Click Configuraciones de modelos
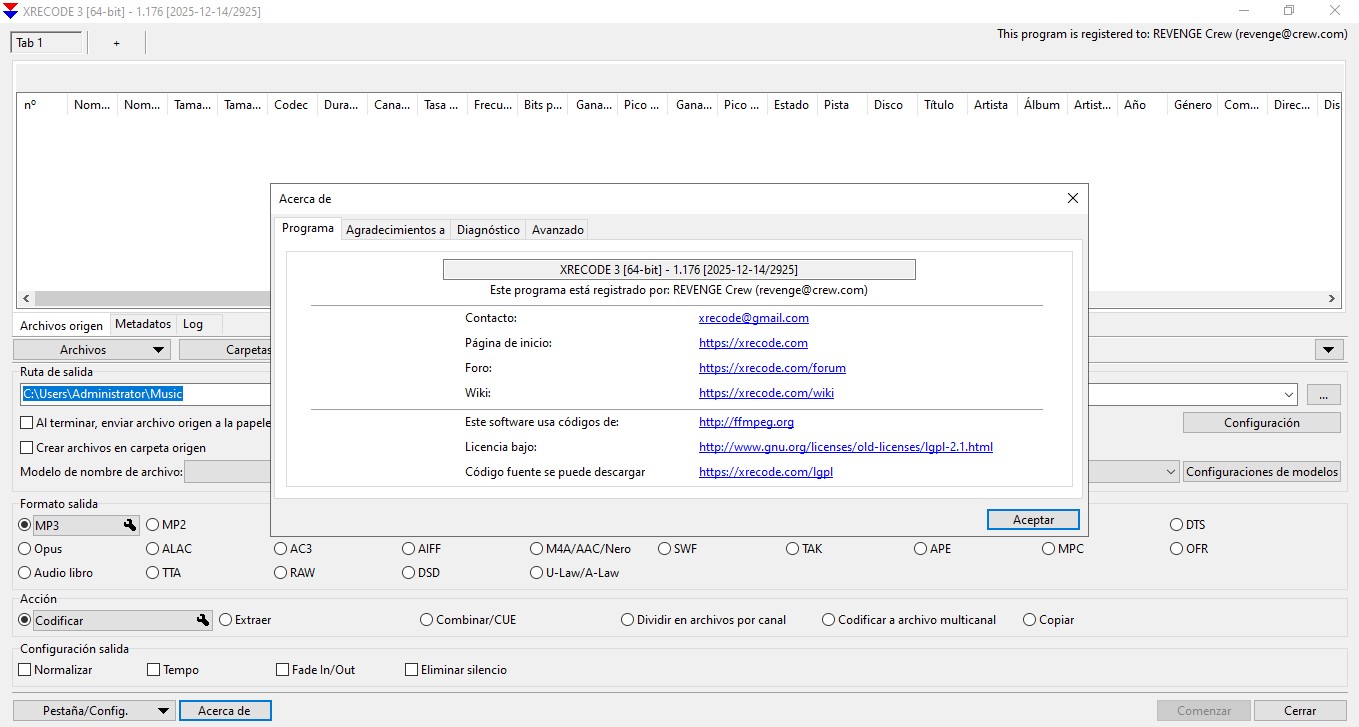1359x727 pixels. pyautogui.click(x=1262, y=471)
